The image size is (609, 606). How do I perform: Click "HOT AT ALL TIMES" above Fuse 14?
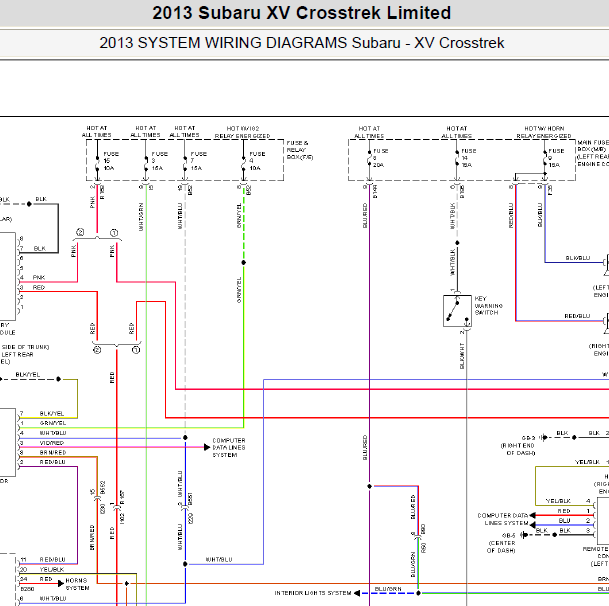tap(457, 132)
